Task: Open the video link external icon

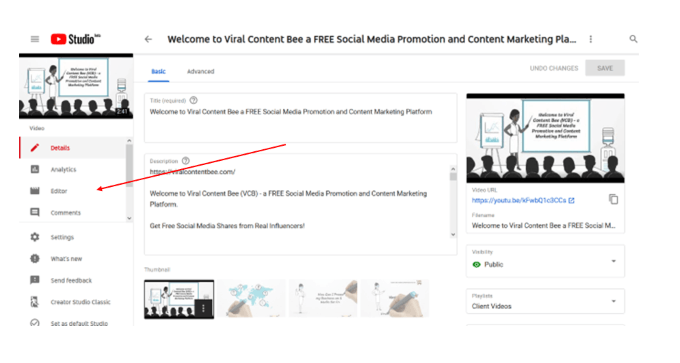Action: [x=572, y=200]
